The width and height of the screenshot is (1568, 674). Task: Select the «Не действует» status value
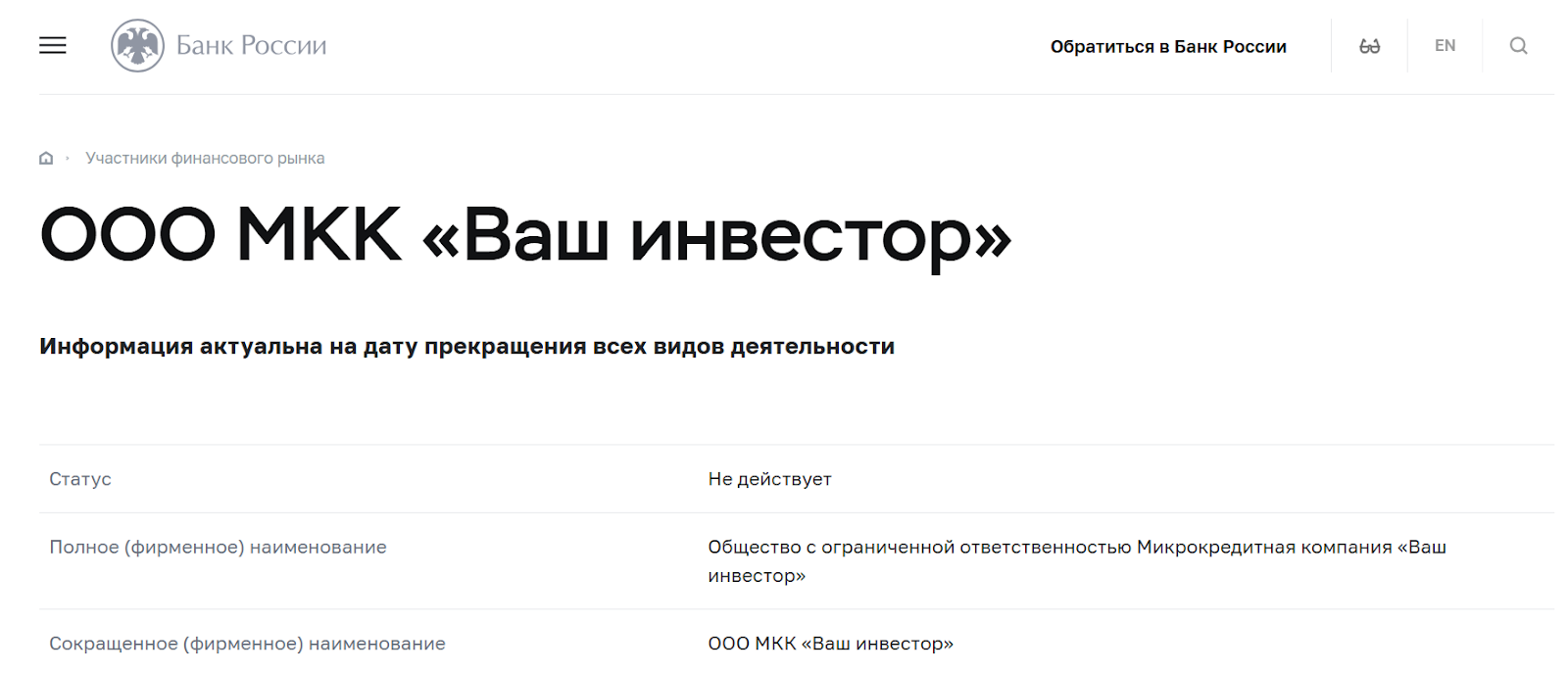tap(769, 479)
